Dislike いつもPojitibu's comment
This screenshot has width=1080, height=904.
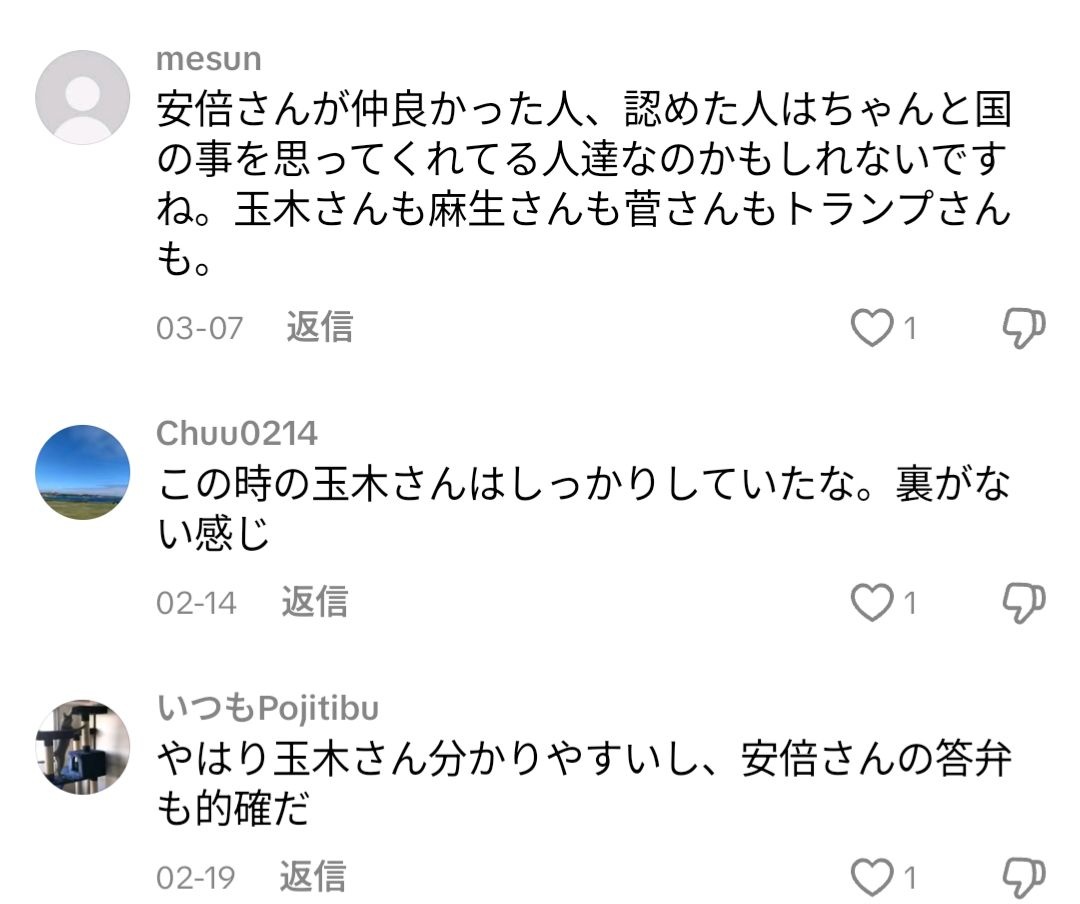tap(1023, 877)
